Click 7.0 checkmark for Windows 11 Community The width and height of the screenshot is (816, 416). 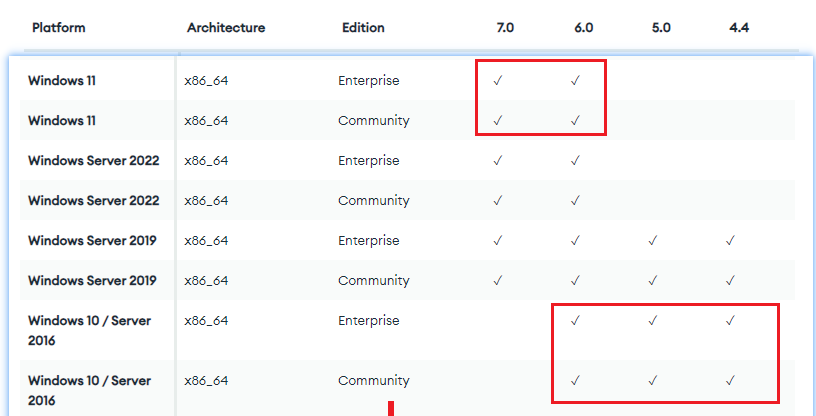[x=498, y=121]
